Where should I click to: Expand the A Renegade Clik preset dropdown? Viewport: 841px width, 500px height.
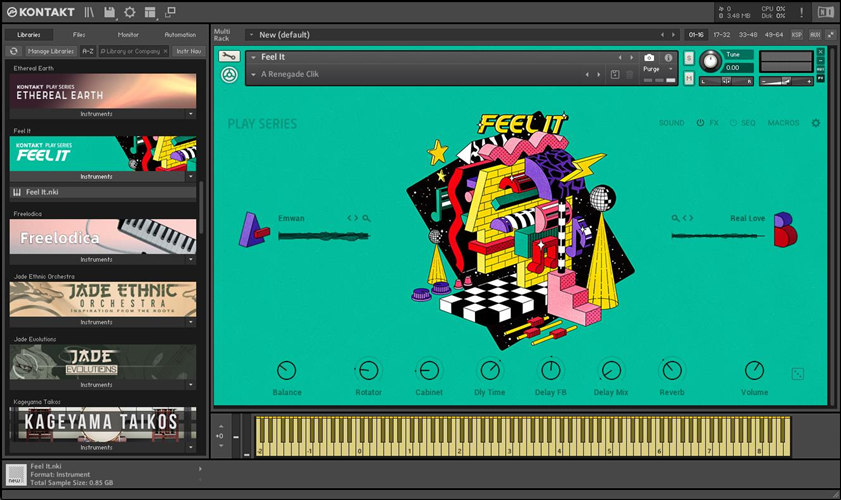point(254,75)
